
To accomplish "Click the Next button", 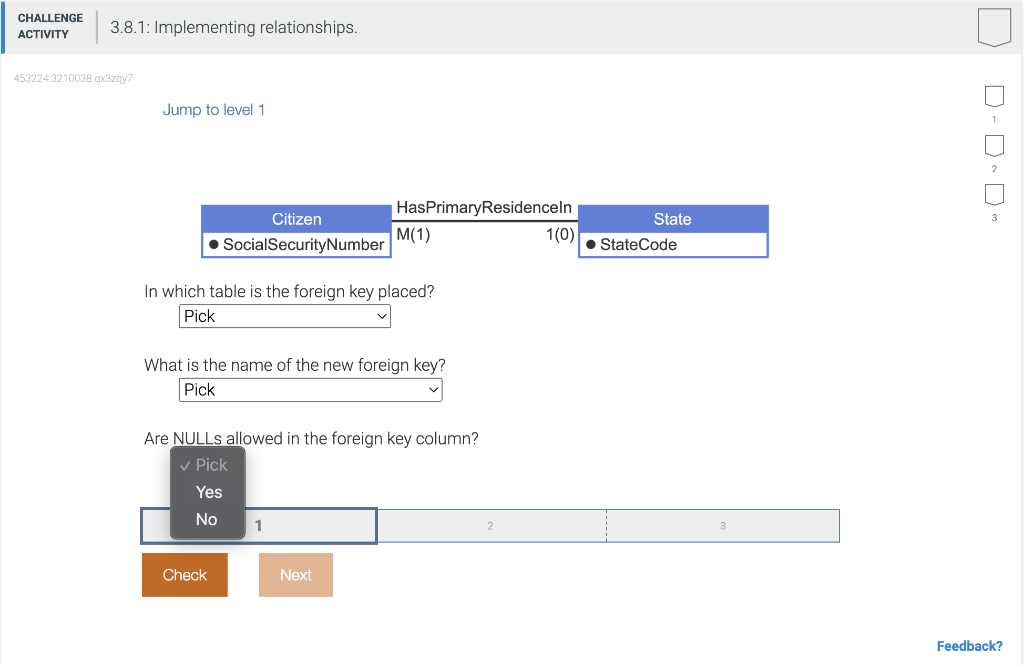I will pyautogui.click(x=296, y=575).
